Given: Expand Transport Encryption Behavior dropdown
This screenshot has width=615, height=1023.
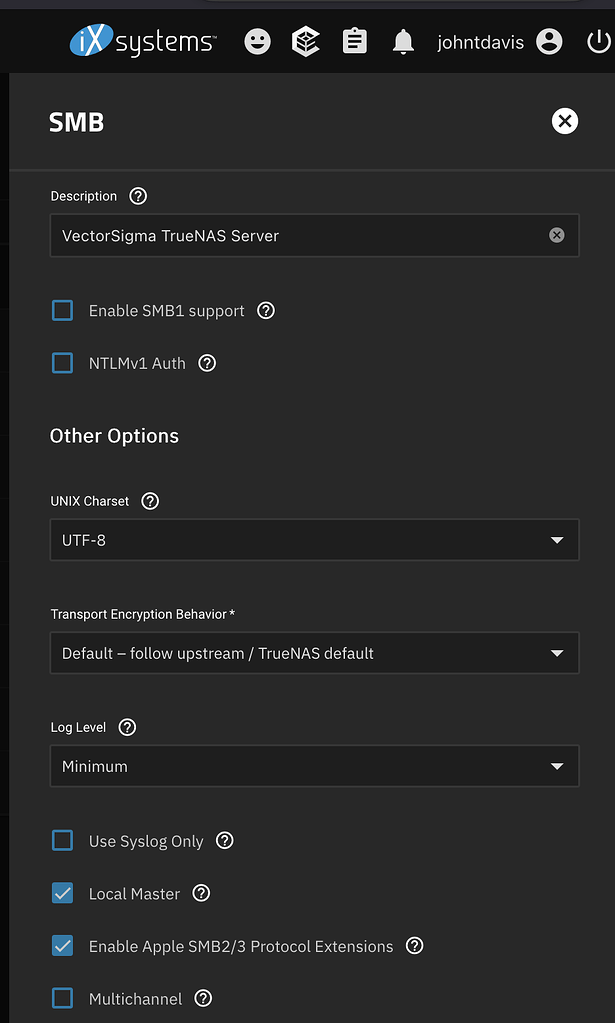Looking at the screenshot, I should pyautogui.click(x=314, y=653).
